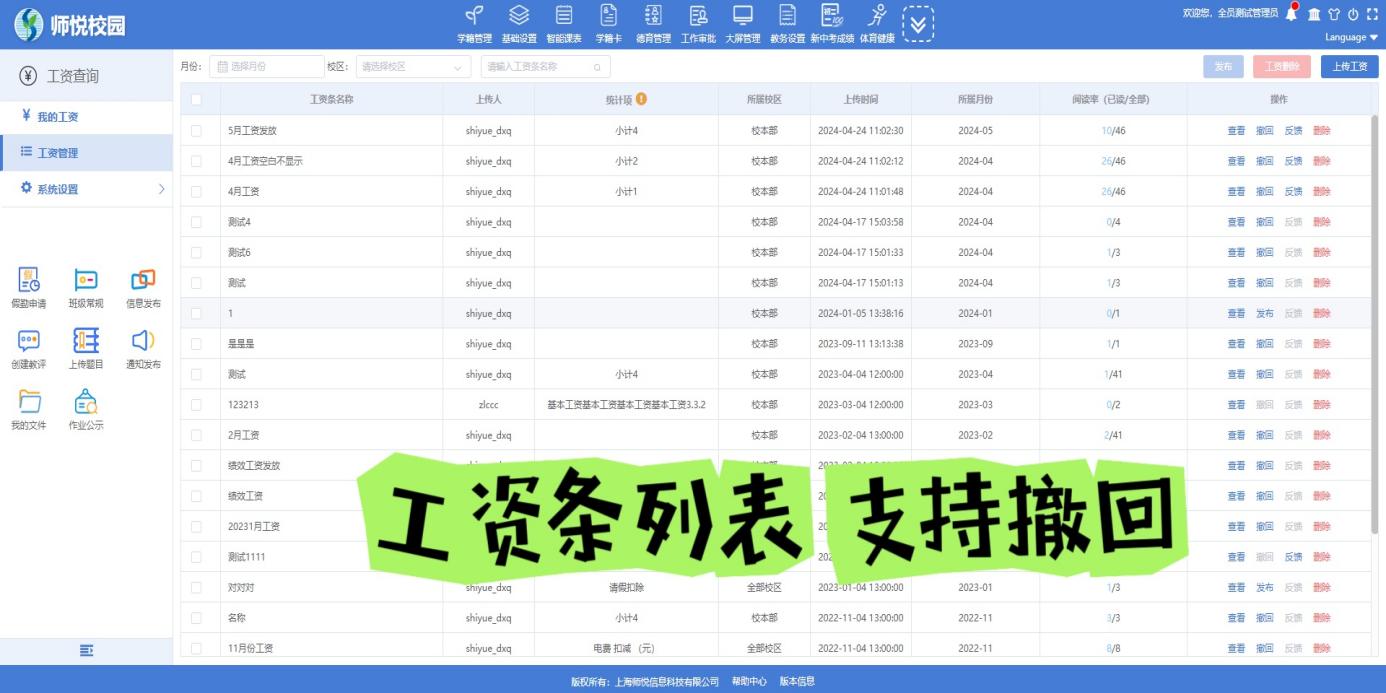Switch to 我的工资 in sidebar
This screenshot has width=1386, height=693.
point(57,117)
